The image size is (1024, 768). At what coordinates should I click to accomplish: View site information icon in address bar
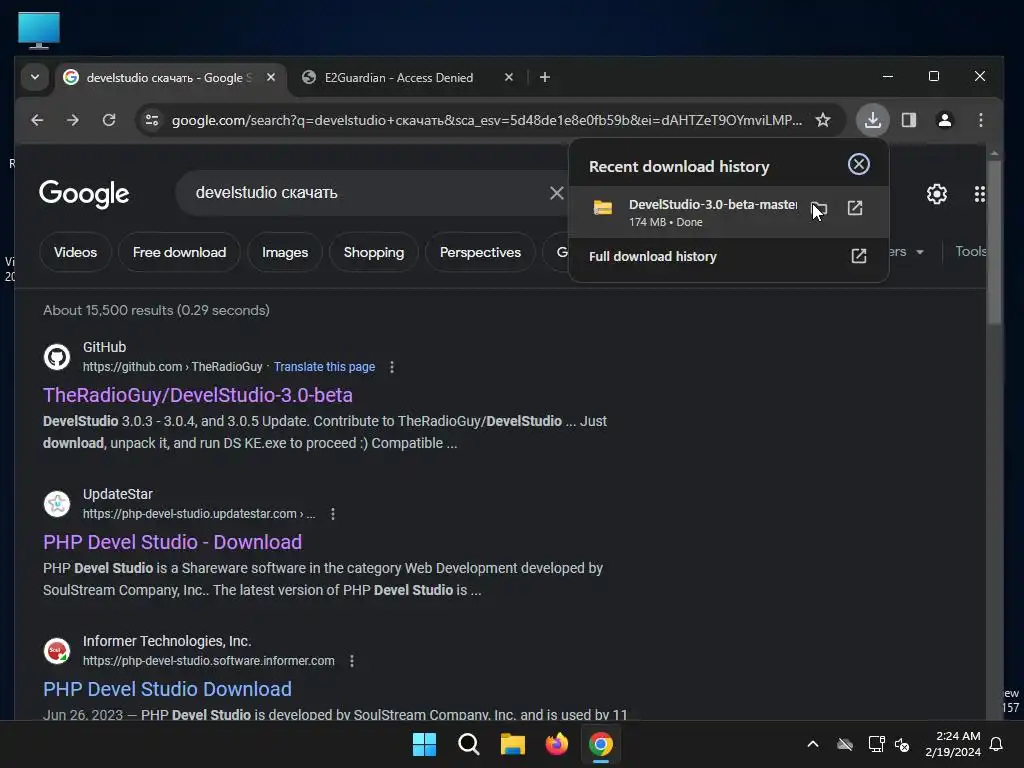click(x=152, y=120)
